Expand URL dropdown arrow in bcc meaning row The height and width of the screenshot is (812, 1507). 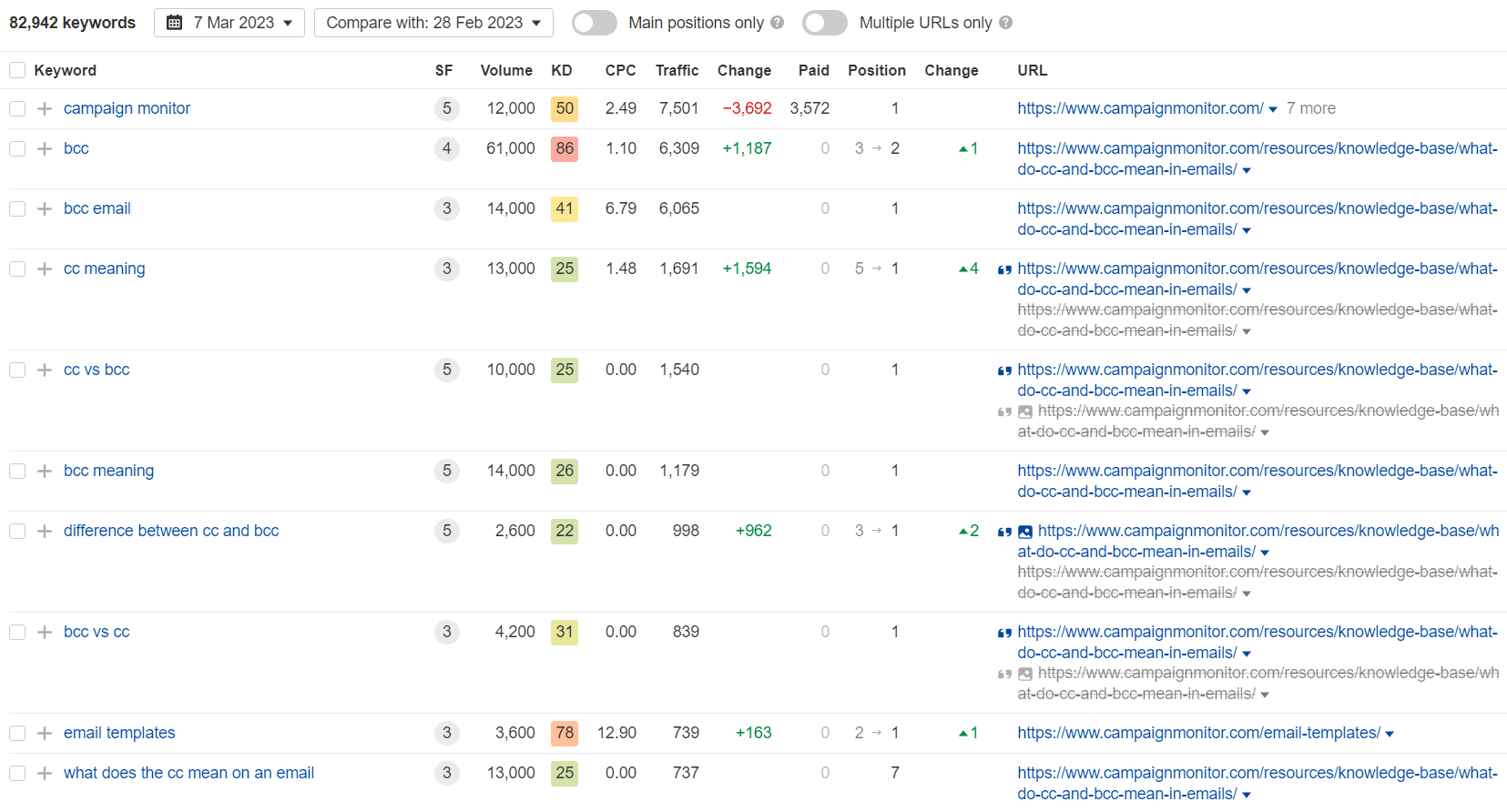(1247, 492)
